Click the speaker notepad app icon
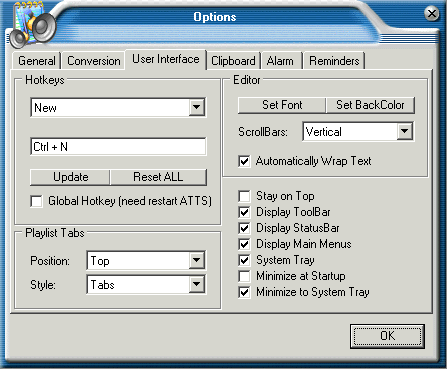447x369 pixels. [x=32, y=25]
